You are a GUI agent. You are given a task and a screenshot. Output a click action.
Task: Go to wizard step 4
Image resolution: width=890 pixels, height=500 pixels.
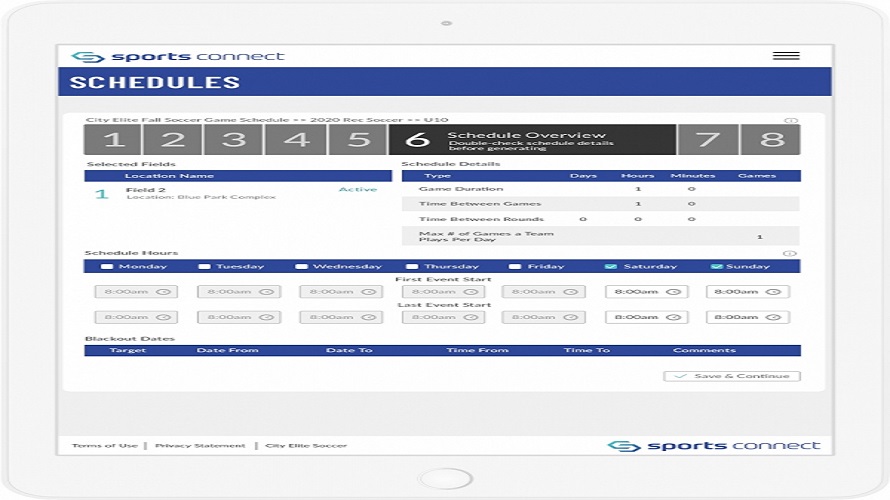(x=296, y=140)
